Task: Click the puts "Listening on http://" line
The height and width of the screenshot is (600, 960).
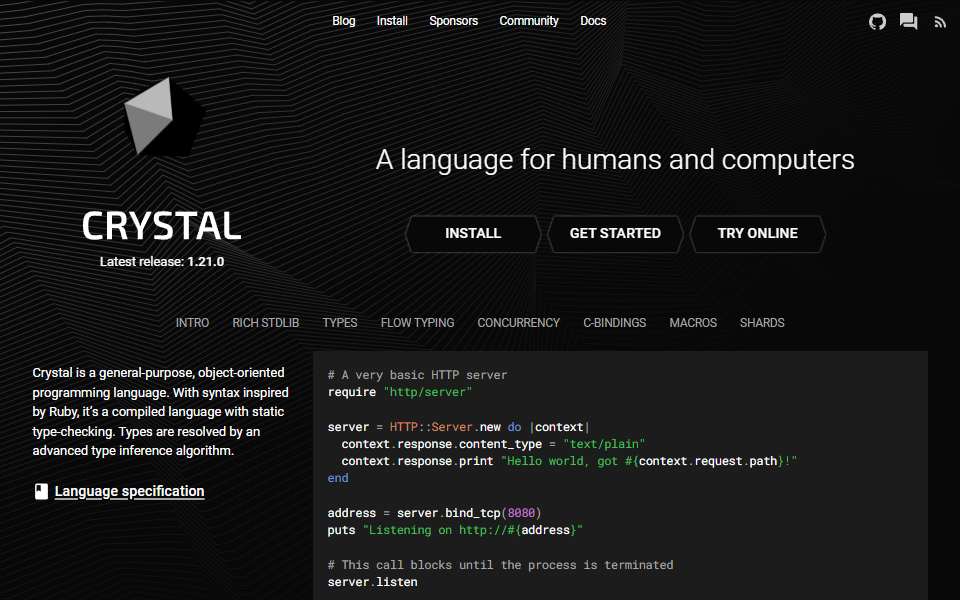Action: point(455,530)
